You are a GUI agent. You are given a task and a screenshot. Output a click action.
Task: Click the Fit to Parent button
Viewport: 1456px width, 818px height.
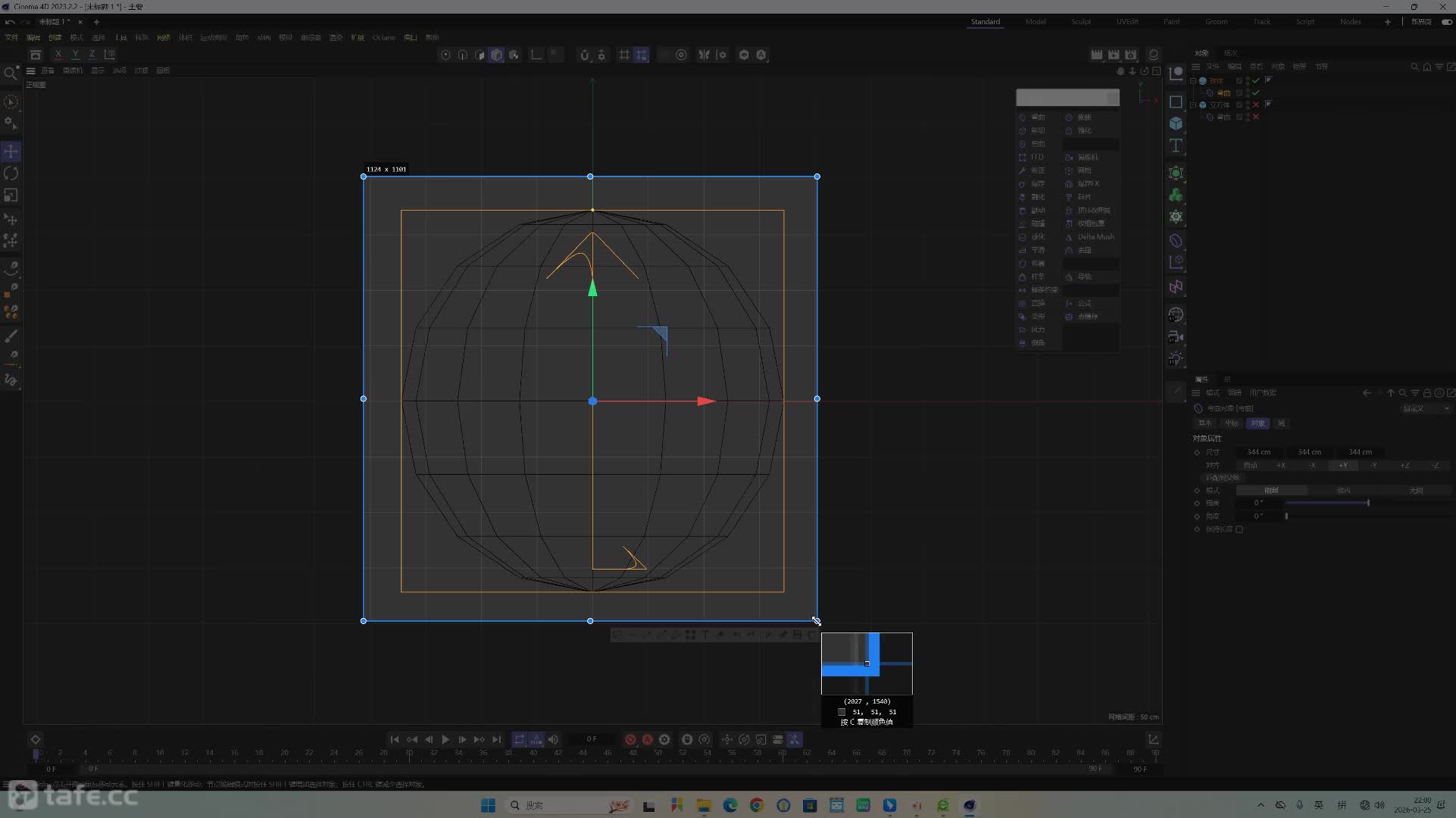click(x=1223, y=478)
